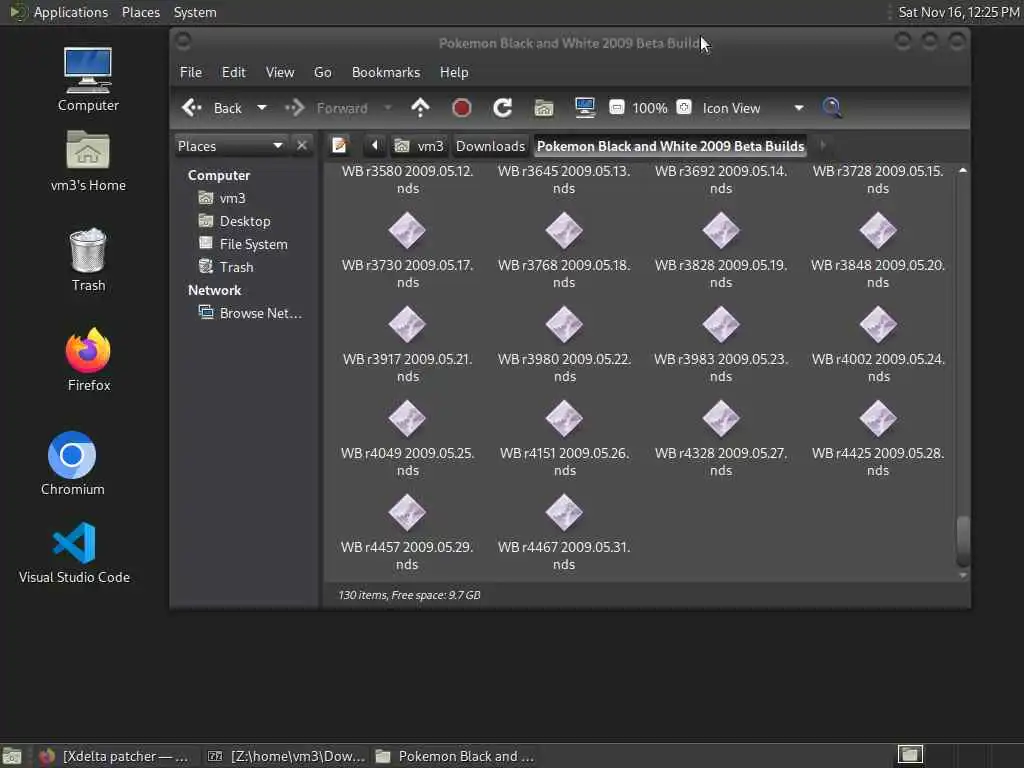Reload the current folder view
1024x768 pixels.
click(x=502, y=108)
